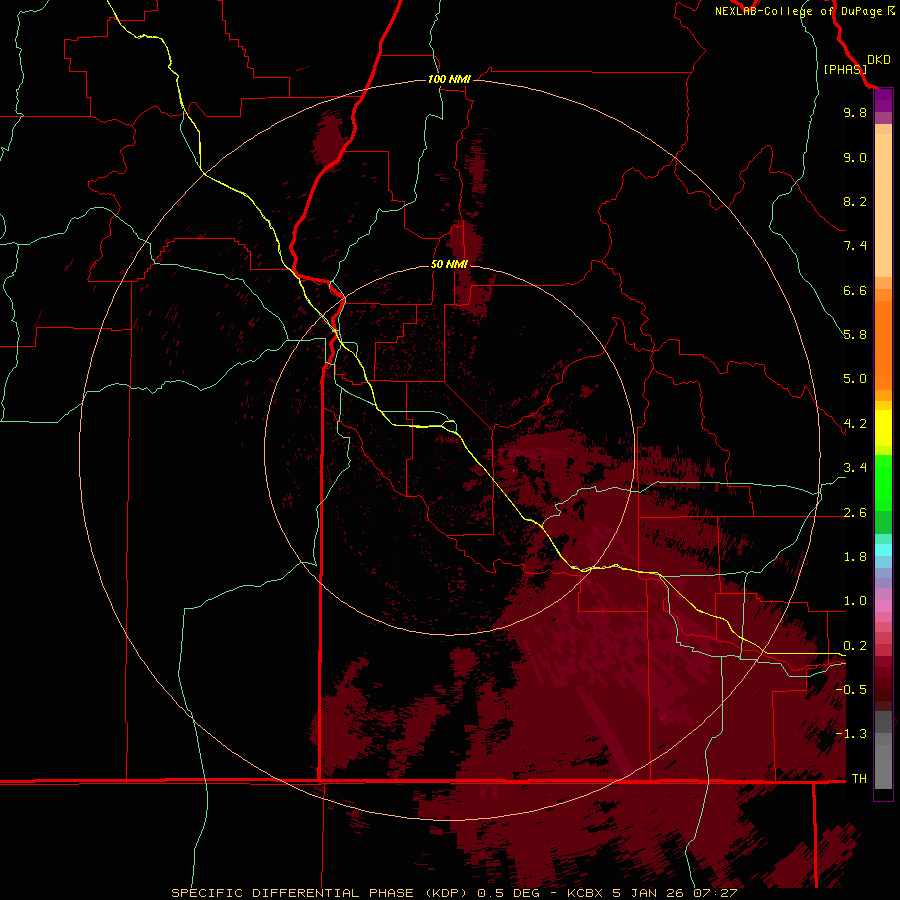
Task: Click the 5.0 scale label
Action: click(855, 379)
